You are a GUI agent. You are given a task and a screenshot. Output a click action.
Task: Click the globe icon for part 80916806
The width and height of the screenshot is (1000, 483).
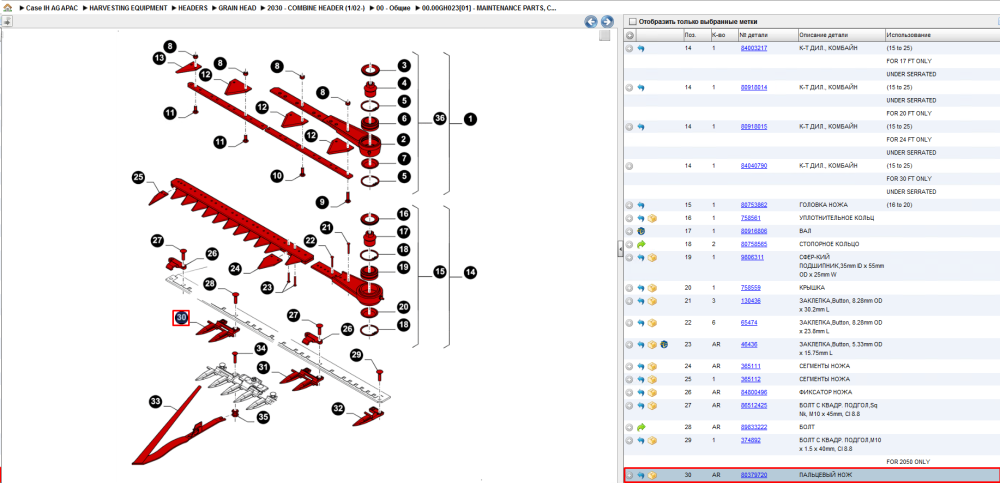641,231
